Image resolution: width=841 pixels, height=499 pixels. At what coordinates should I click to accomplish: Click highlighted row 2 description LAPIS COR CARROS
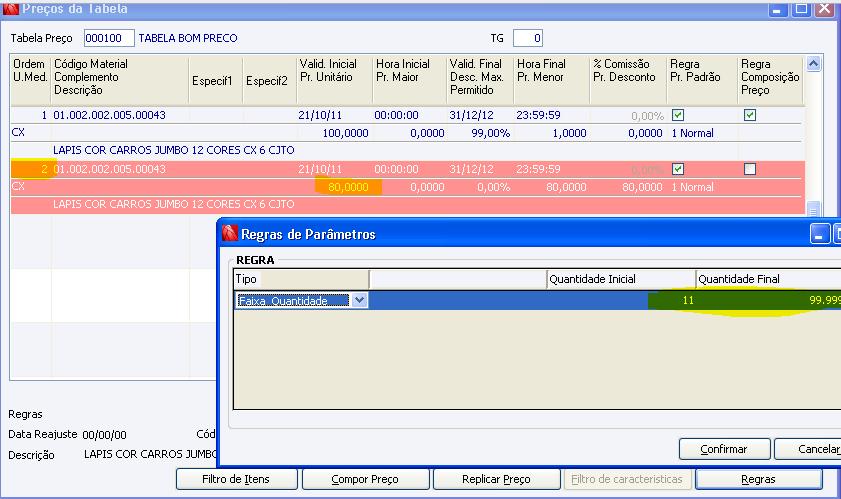point(174,204)
